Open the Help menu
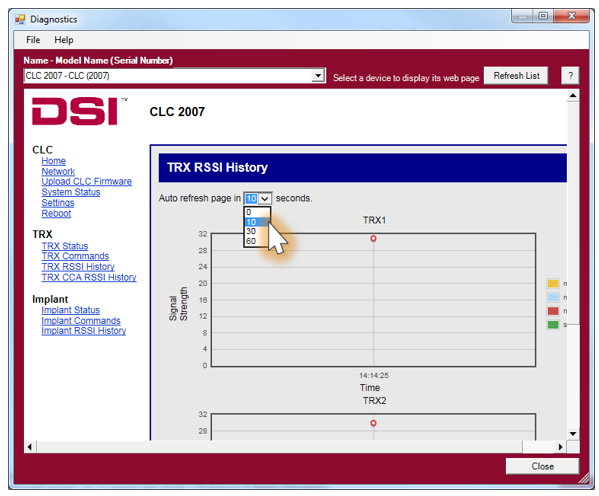 pos(63,40)
